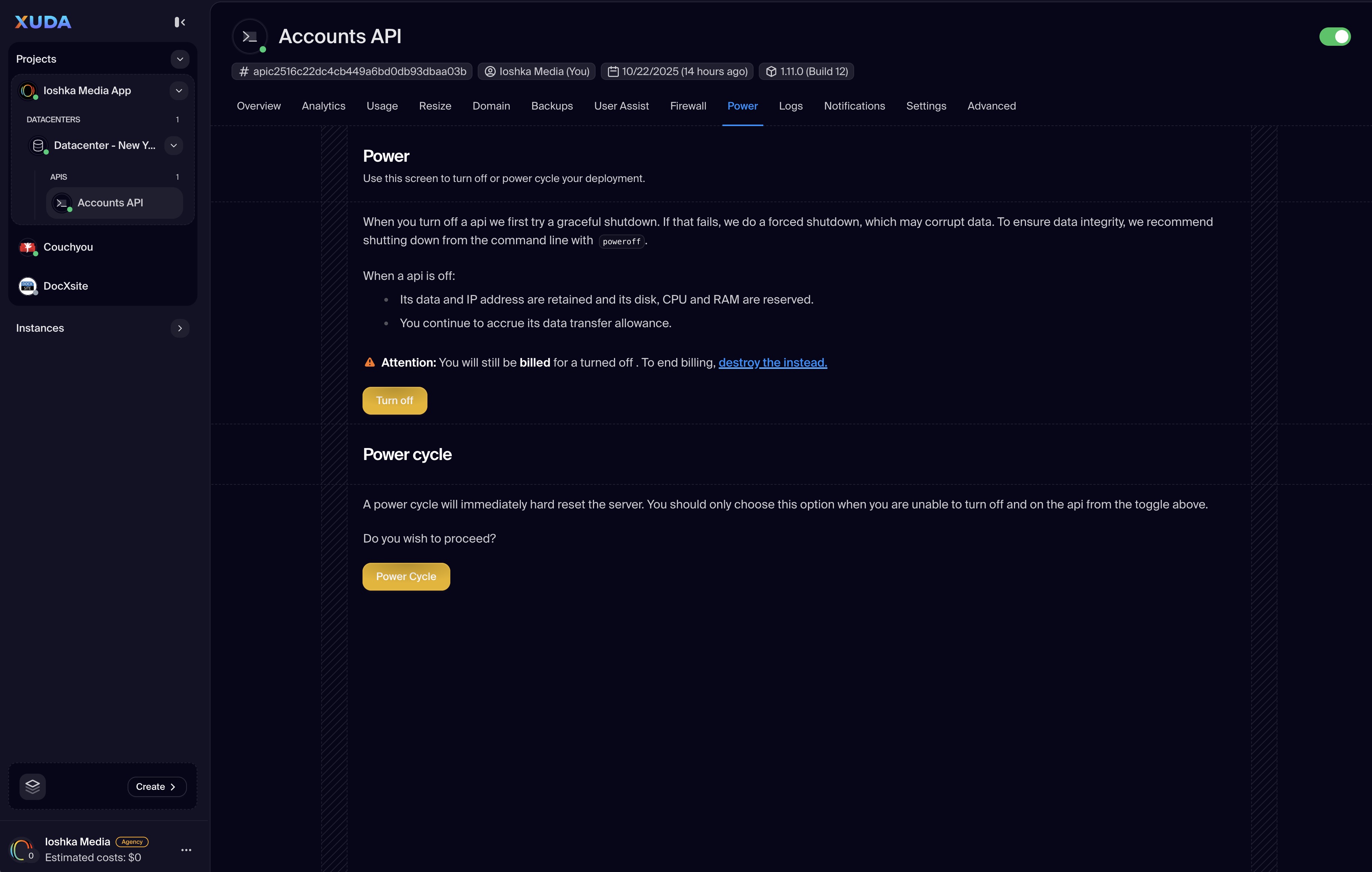Collapse the Datacenter - New York chevron
The height and width of the screenshot is (872, 1372).
[174, 145]
